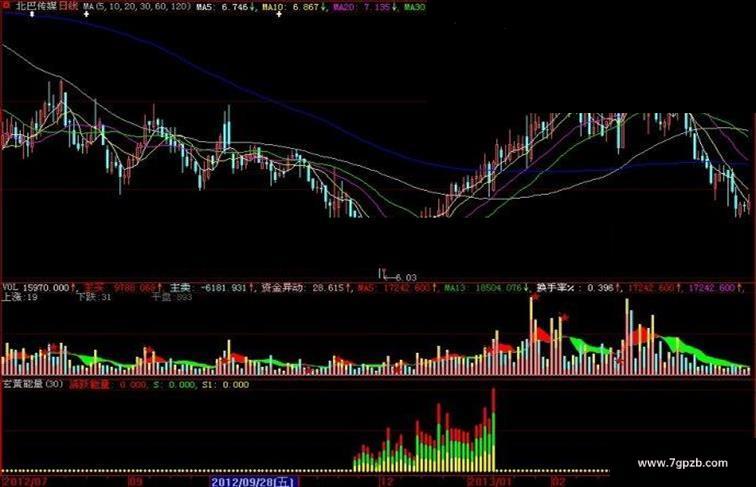This screenshot has height=487, width=756.
Task: Click the 6.03 low price marker
Action: [x=406, y=277]
